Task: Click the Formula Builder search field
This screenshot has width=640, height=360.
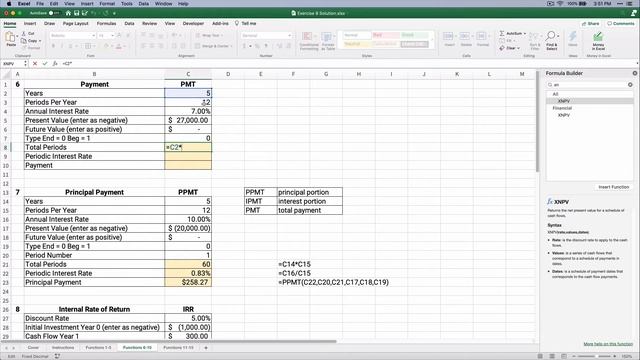Action: (590, 84)
